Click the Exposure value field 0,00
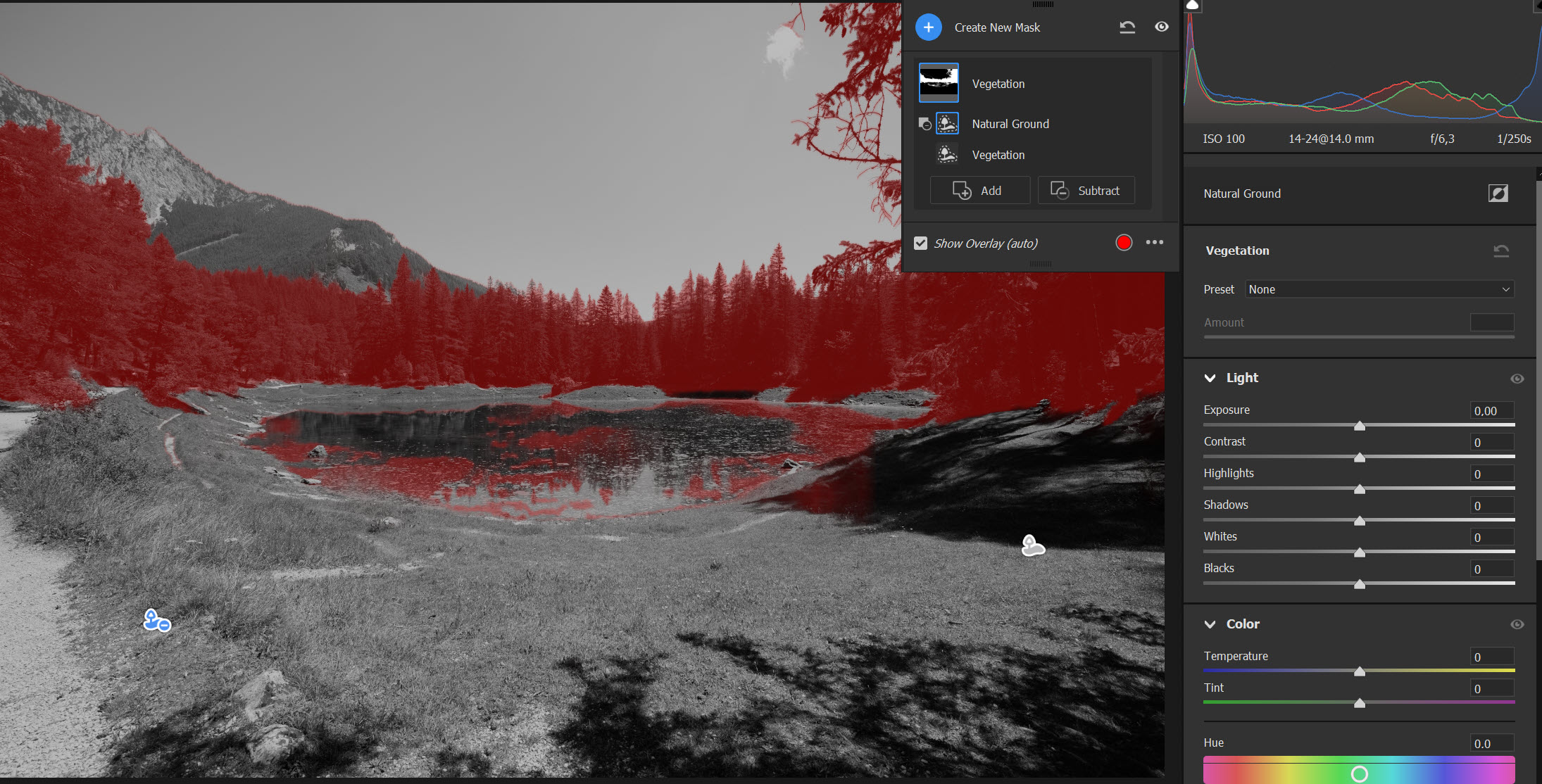 click(1491, 411)
